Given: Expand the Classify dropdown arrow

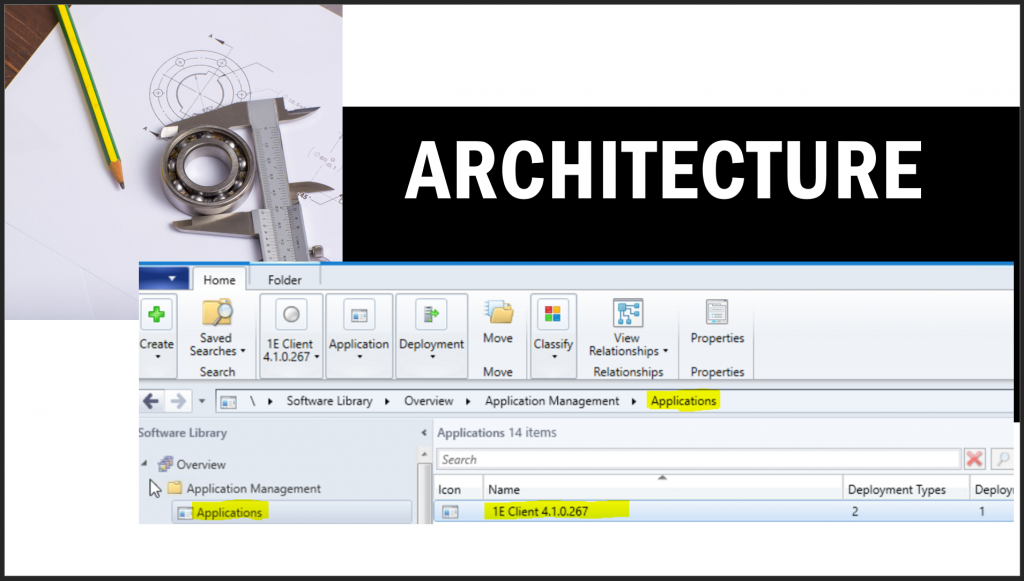Looking at the screenshot, I should [x=554, y=357].
